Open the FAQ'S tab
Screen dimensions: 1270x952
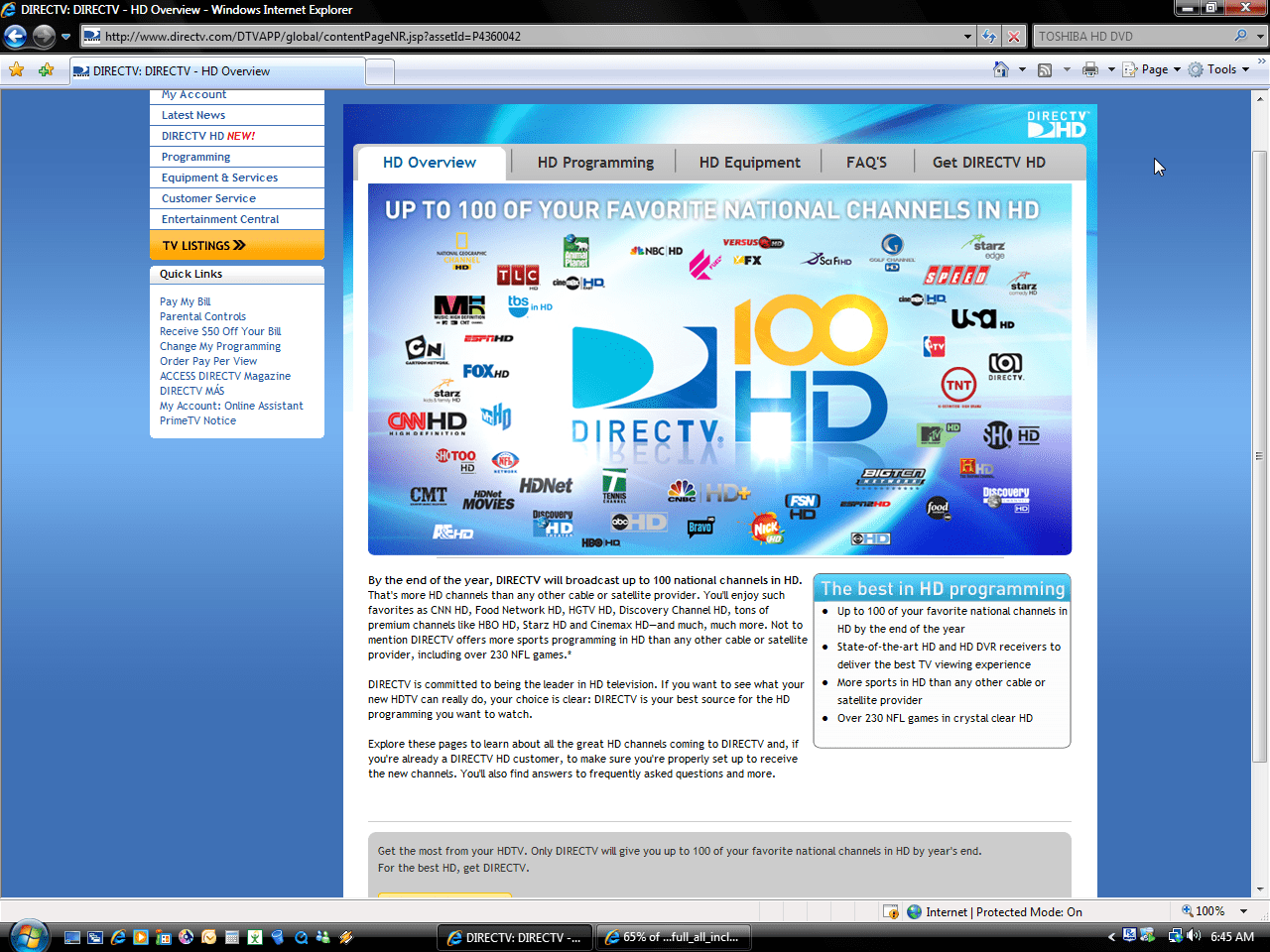click(x=866, y=163)
